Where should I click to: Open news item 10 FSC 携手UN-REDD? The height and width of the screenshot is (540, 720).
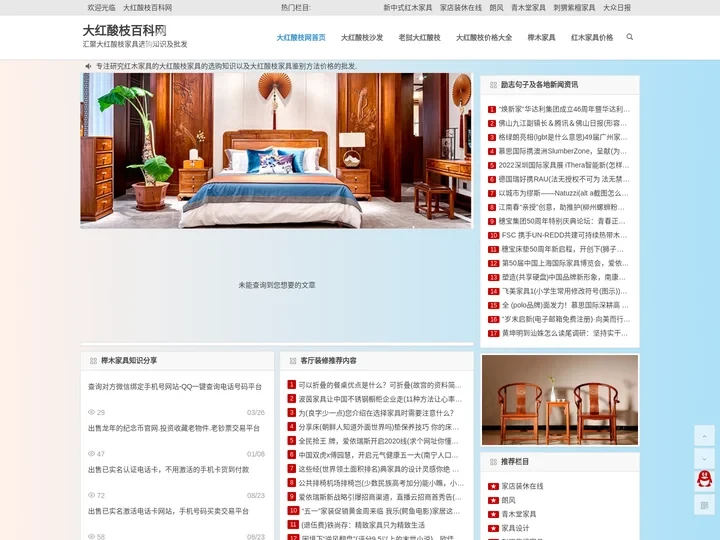564,236
